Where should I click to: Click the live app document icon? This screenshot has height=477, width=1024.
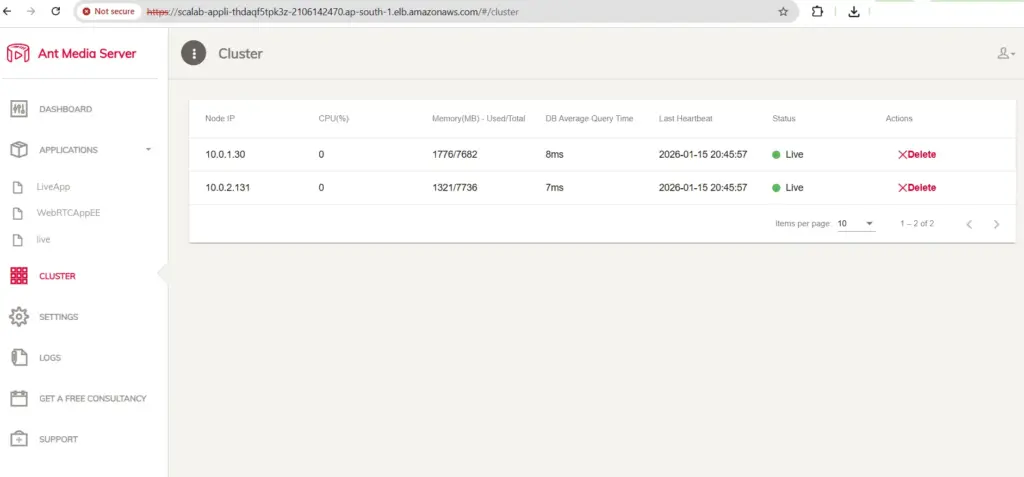click(x=18, y=240)
